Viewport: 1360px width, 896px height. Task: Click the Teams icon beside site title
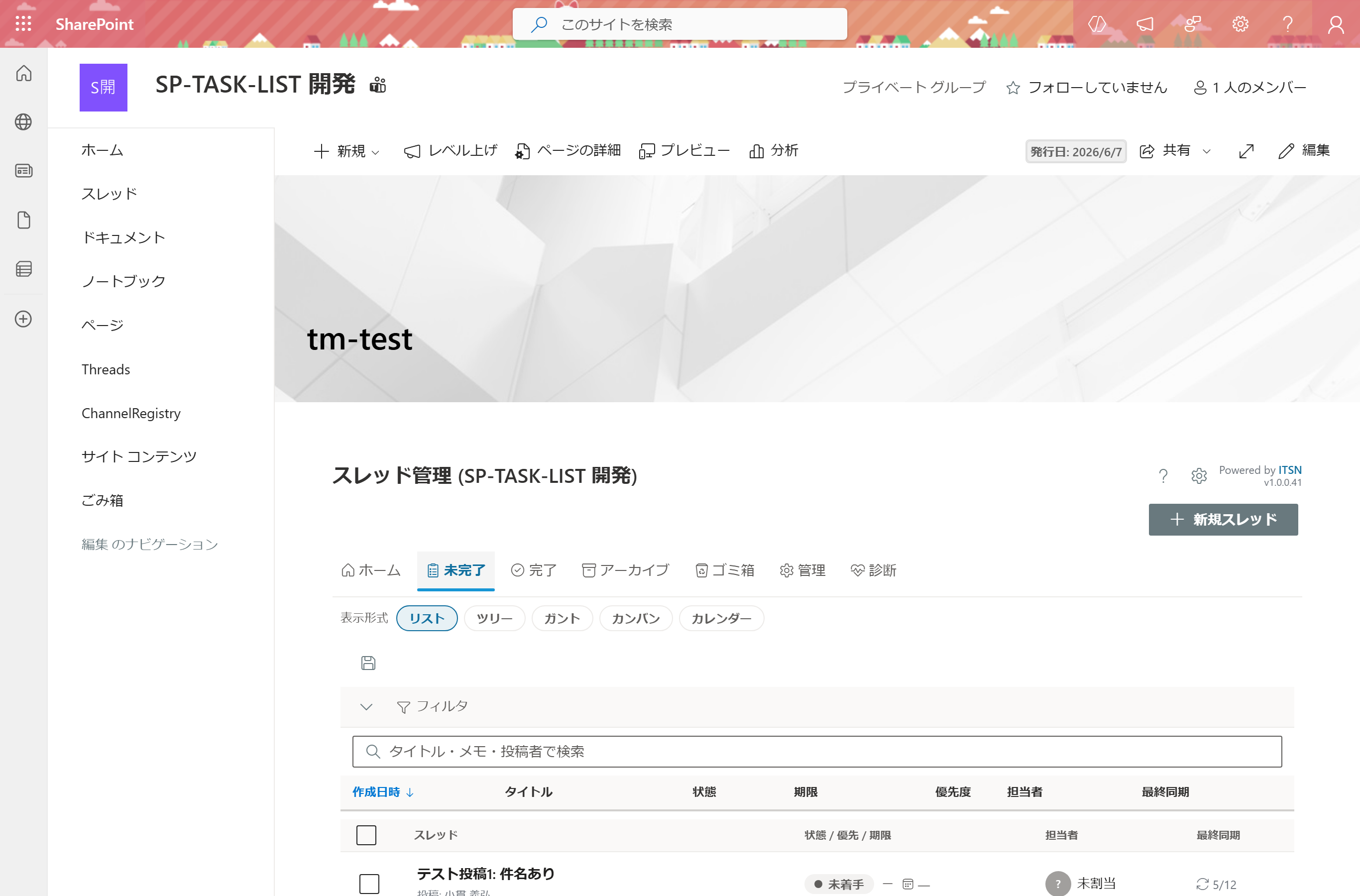pyautogui.click(x=378, y=85)
